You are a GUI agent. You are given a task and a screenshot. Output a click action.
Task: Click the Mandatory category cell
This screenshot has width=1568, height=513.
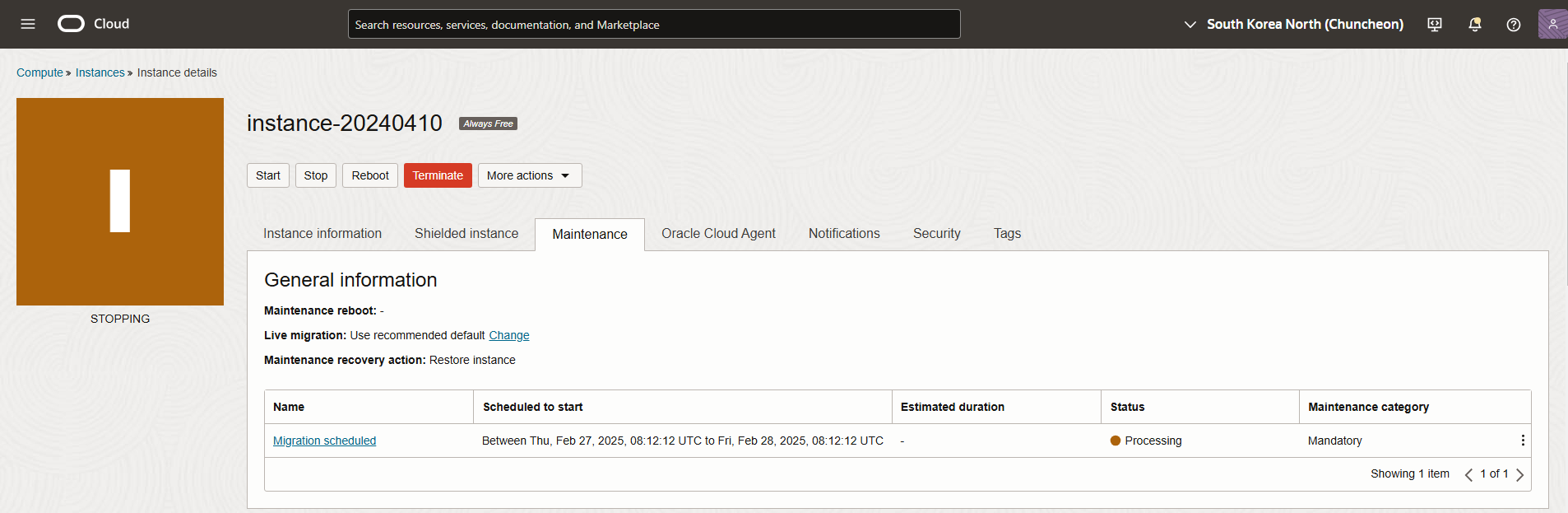[x=1335, y=441]
